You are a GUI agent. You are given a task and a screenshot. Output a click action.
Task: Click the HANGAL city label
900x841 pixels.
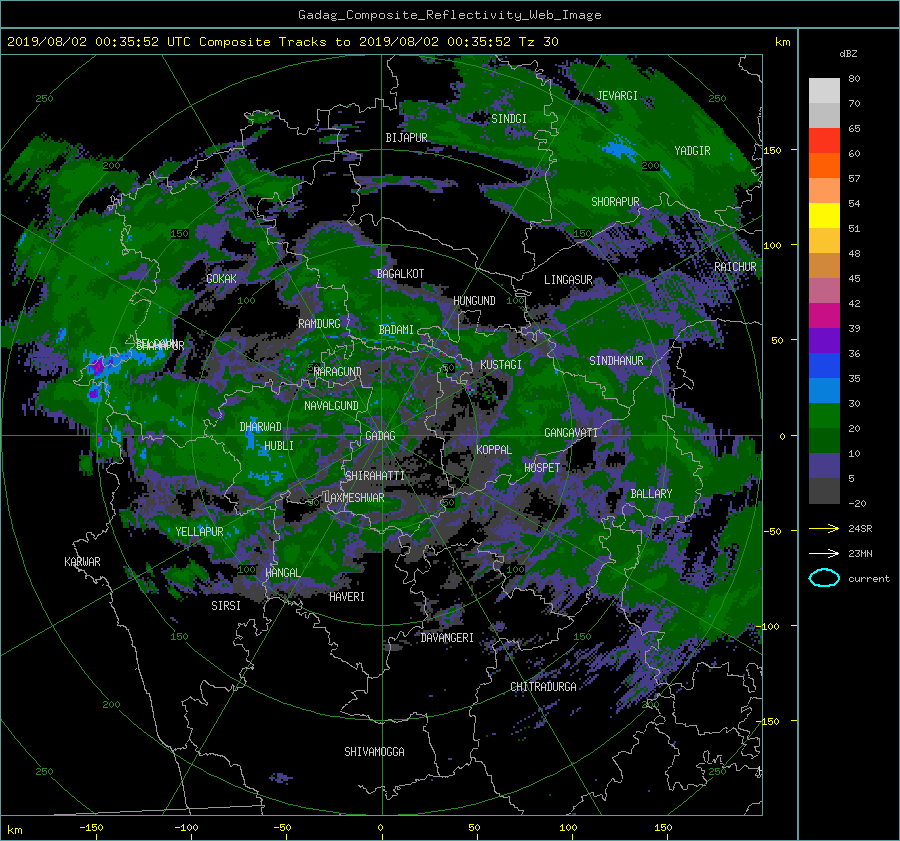pyautogui.click(x=282, y=572)
